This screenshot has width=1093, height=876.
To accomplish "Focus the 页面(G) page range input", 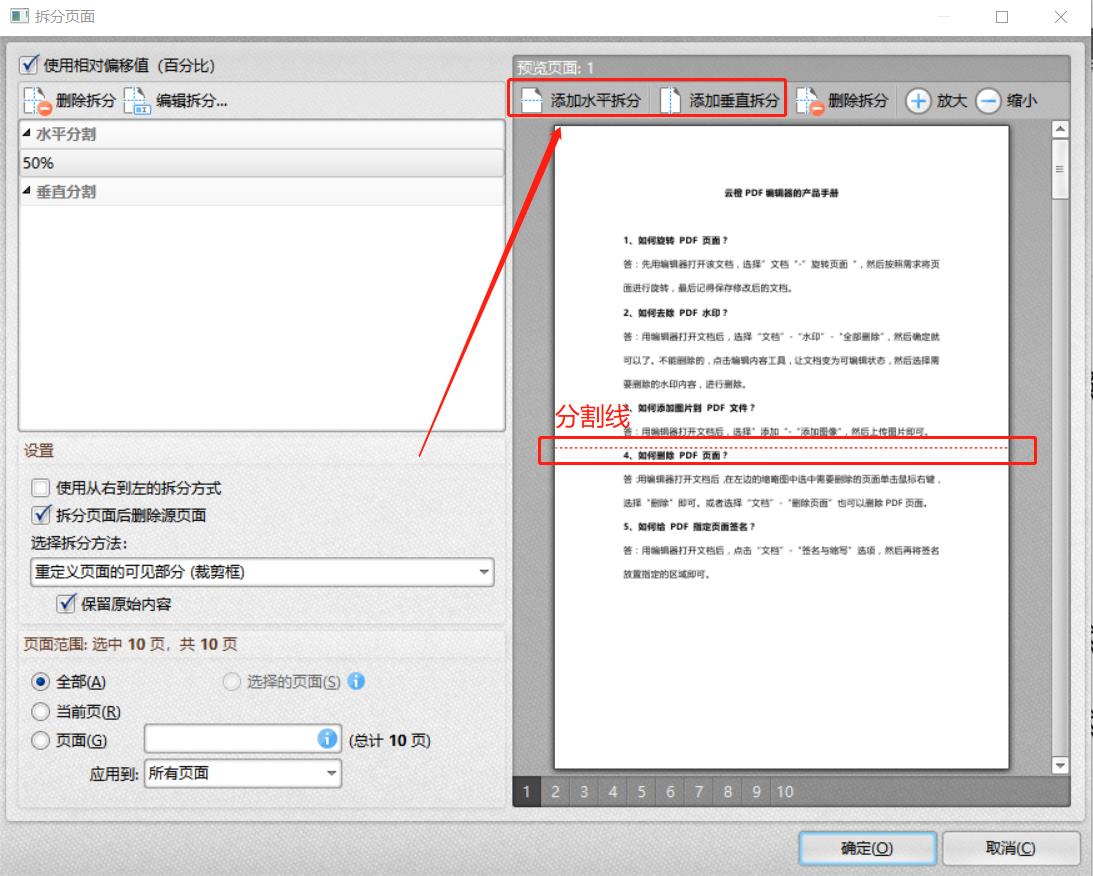I will click(x=243, y=739).
